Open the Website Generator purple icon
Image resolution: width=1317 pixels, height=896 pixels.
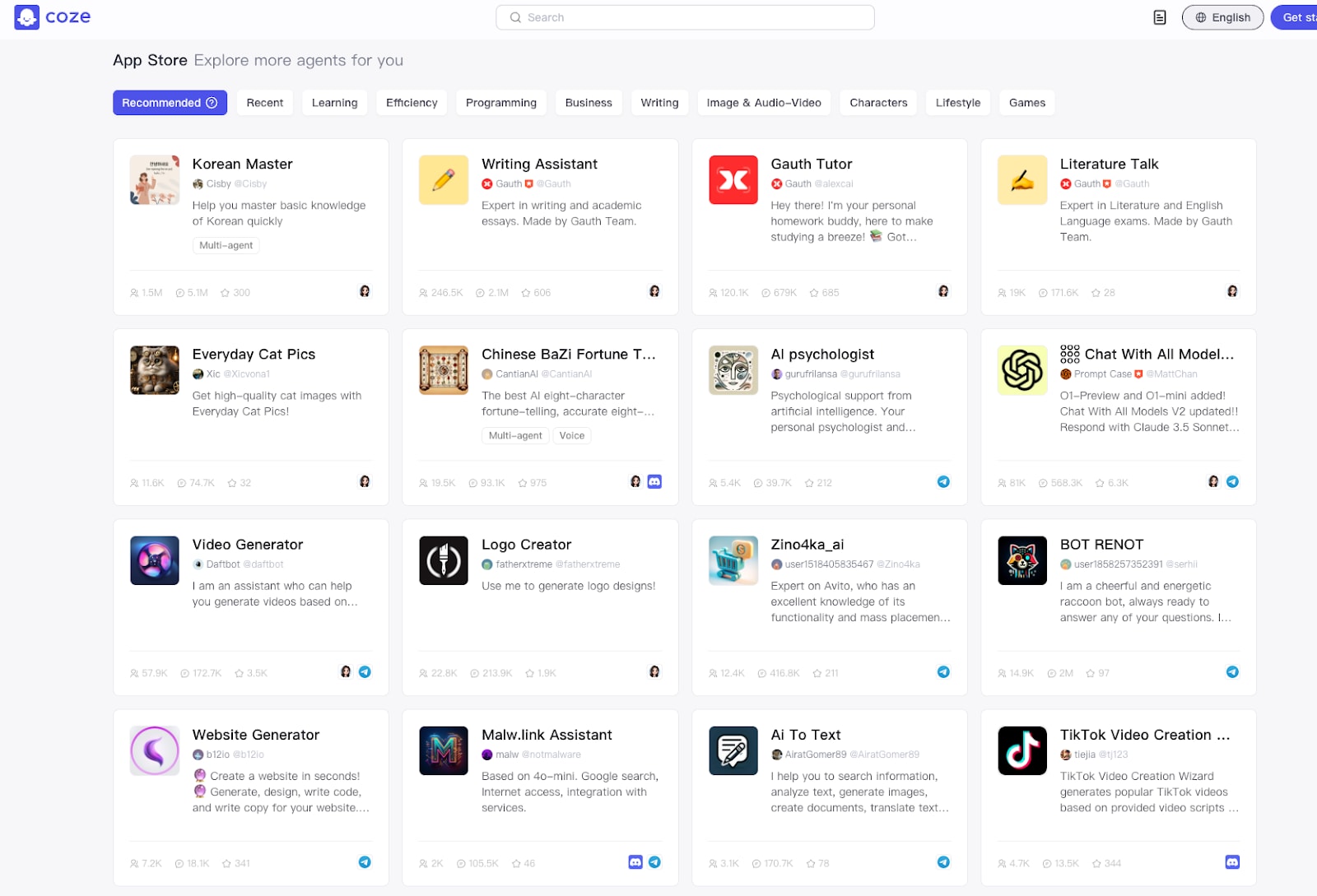pyautogui.click(x=154, y=750)
